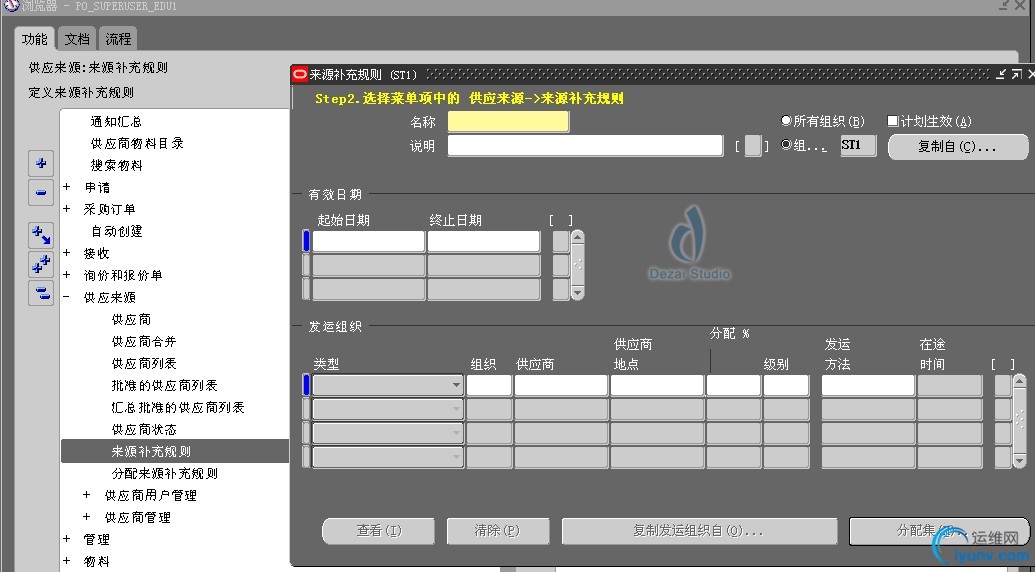Select 通知汇总 in the navigator
This screenshot has height=572, width=1035.
(x=116, y=121)
